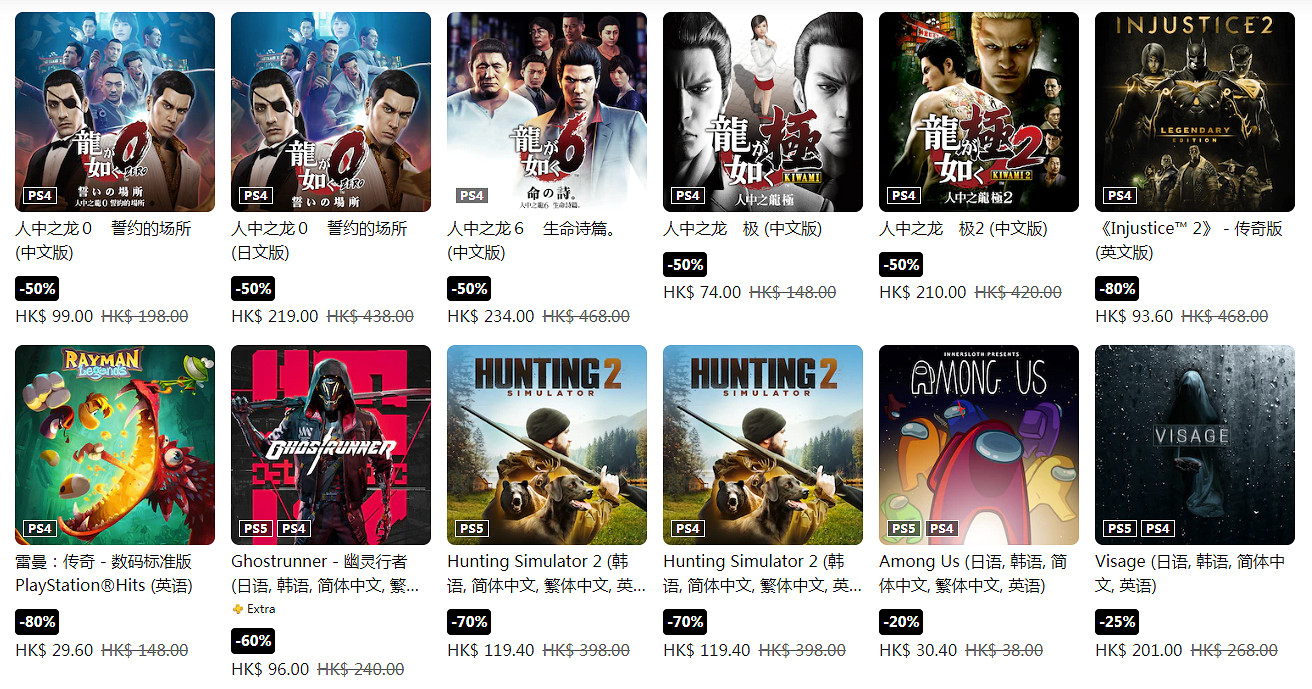The height and width of the screenshot is (689, 1312).
Task: Open the 龍が如く極2 cover thumbnail
Action: coord(979,112)
